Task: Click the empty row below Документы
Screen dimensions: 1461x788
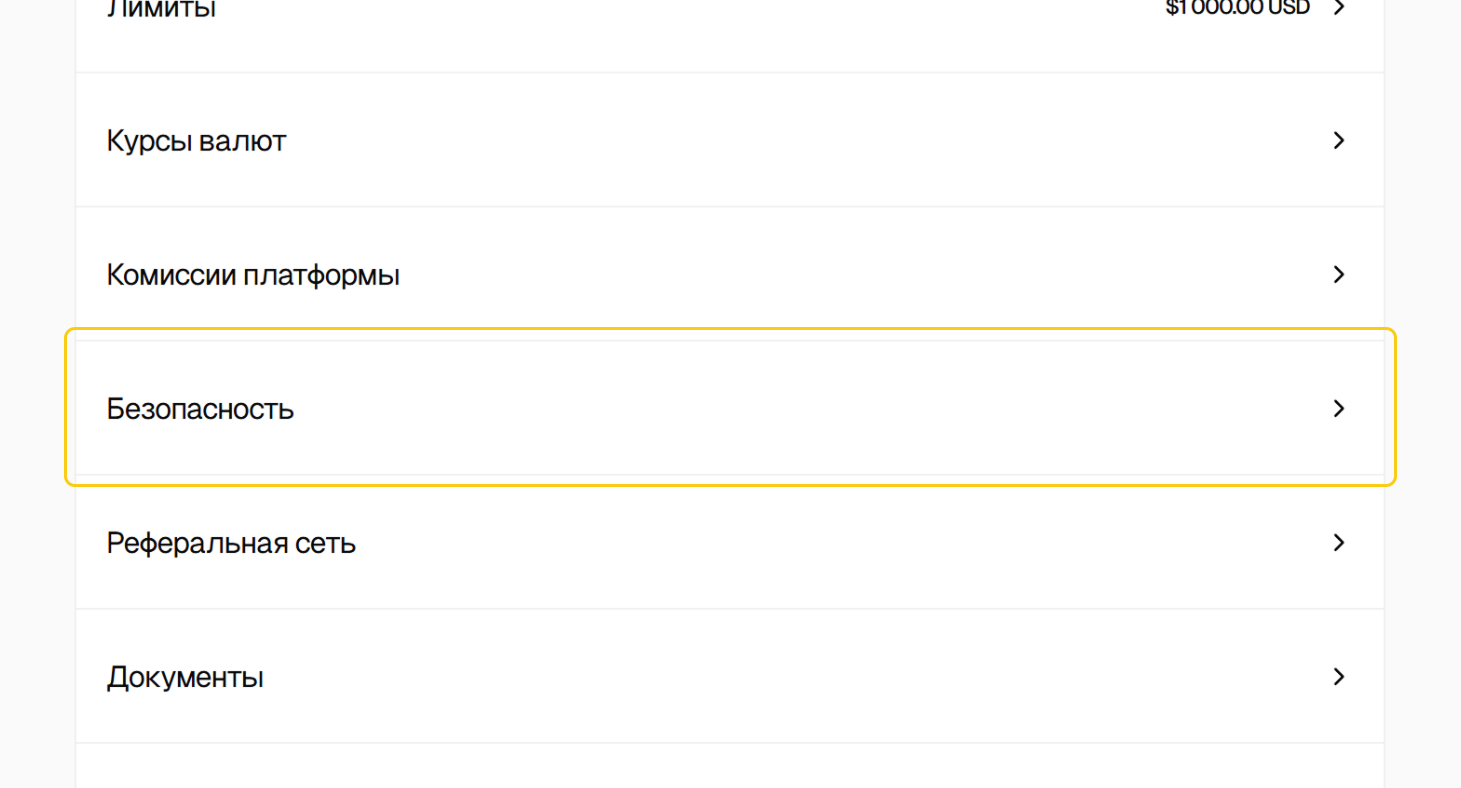Action: pos(730,767)
